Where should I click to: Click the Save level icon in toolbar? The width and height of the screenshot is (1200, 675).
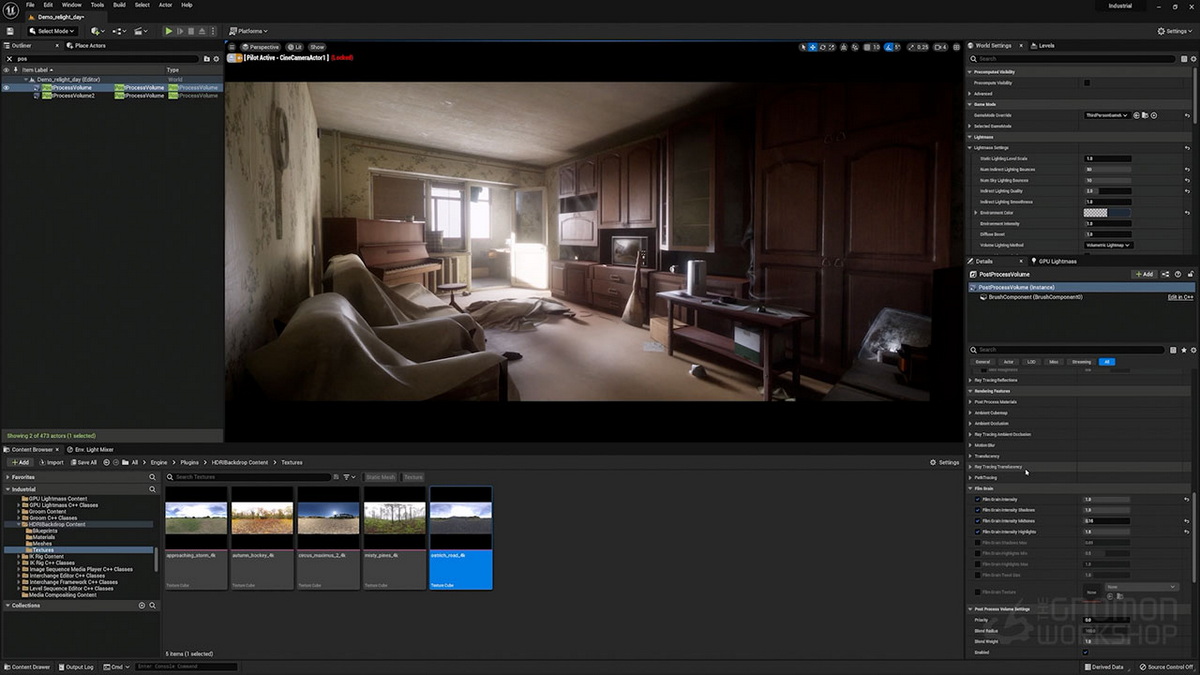pyautogui.click(x=10, y=31)
